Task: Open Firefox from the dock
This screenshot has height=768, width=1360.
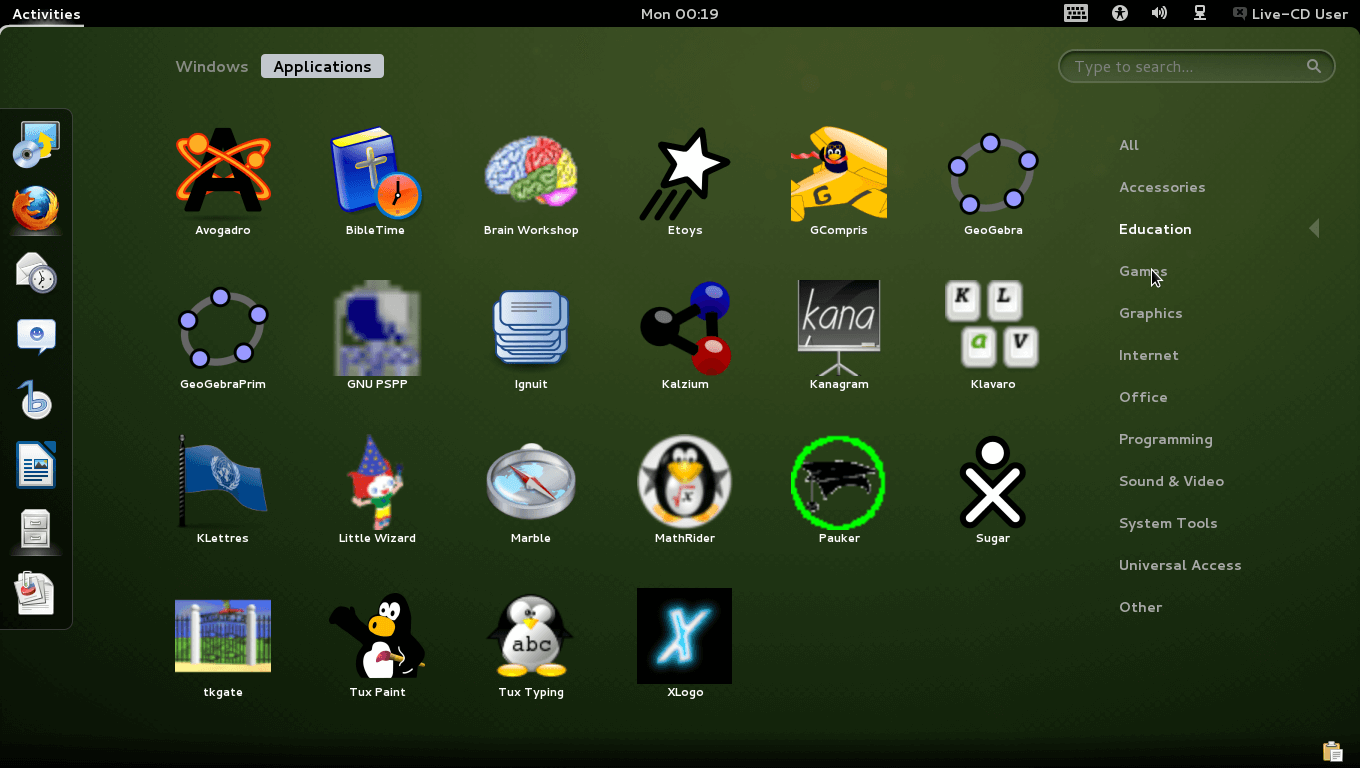Action: click(36, 210)
